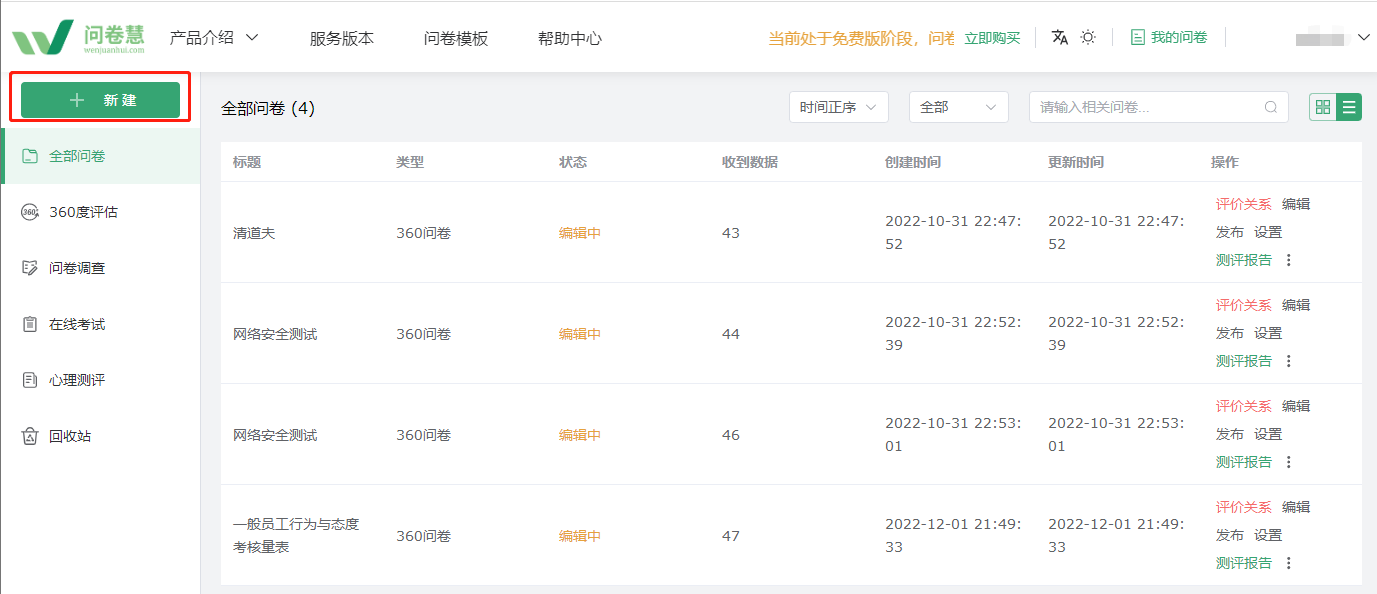Go to the 问卷模板 menu item

click(x=456, y=38)
